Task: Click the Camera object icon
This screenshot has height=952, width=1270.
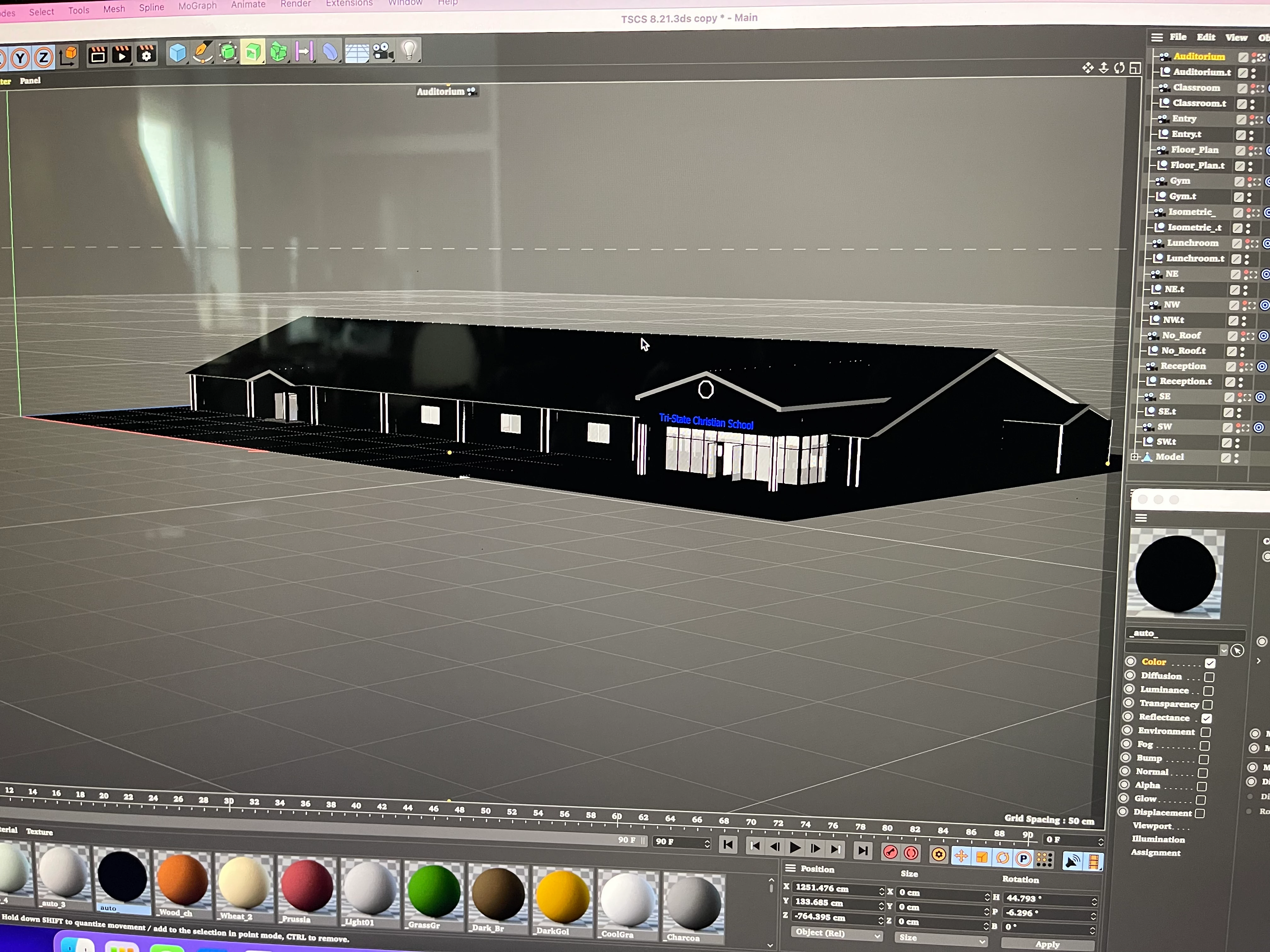Action: (382, 52)
